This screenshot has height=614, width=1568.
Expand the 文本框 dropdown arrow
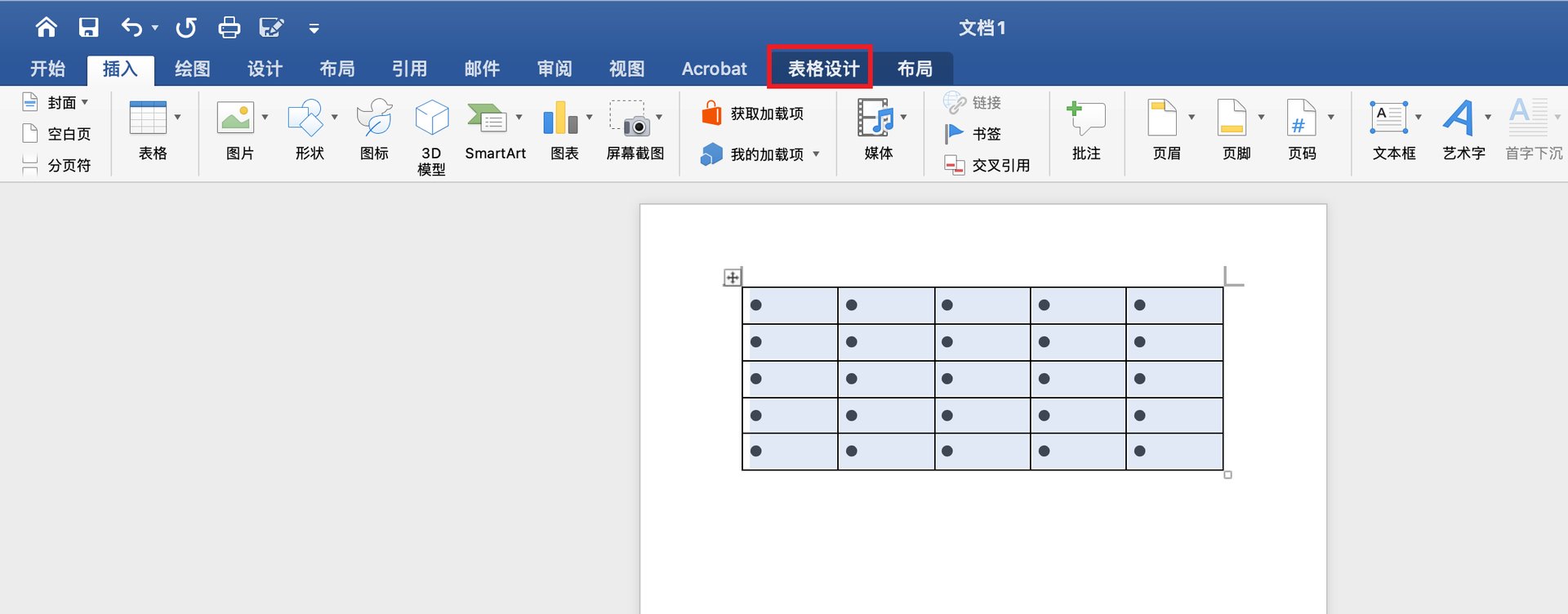1419,118
